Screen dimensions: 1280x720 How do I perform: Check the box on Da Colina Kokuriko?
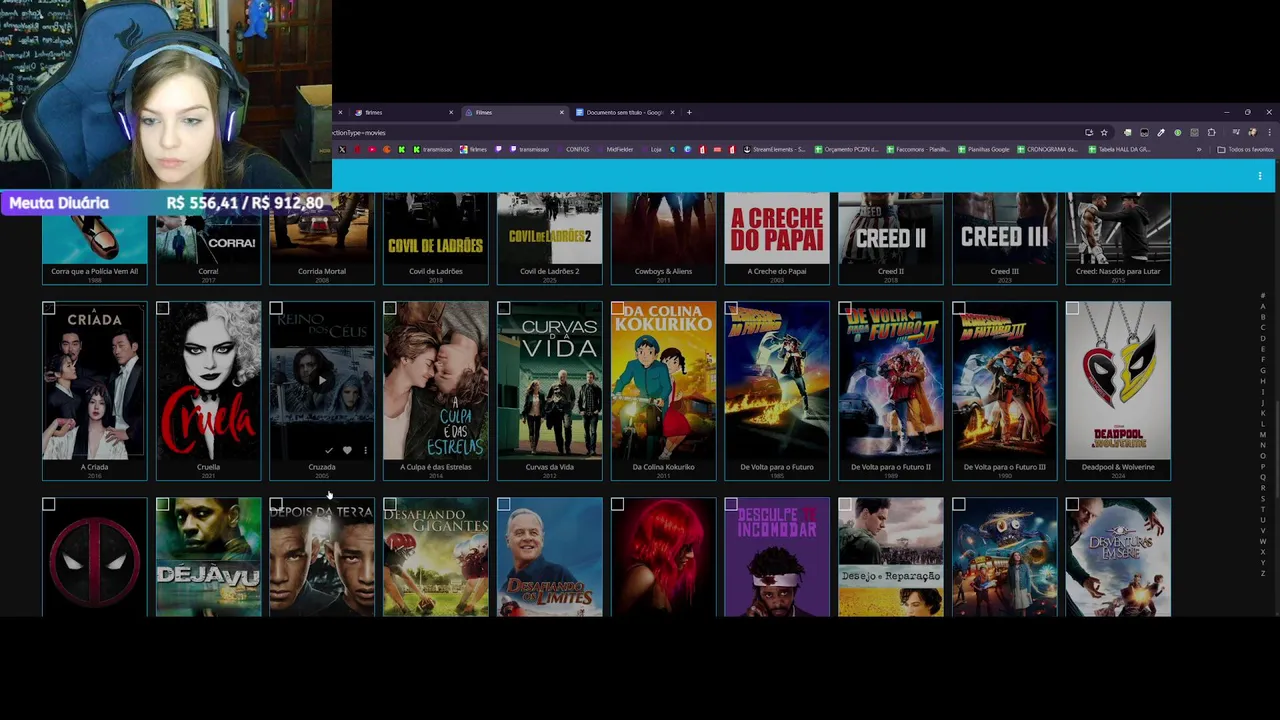tap(618, 308)
